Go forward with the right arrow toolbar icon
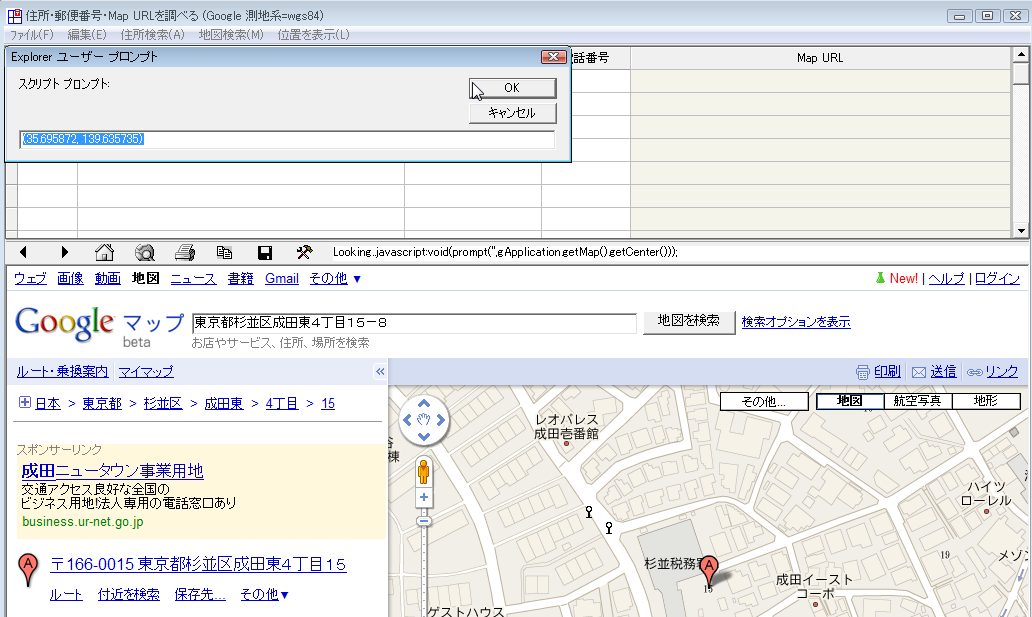This screenshot has height=617, width=1032. [64, 252]
